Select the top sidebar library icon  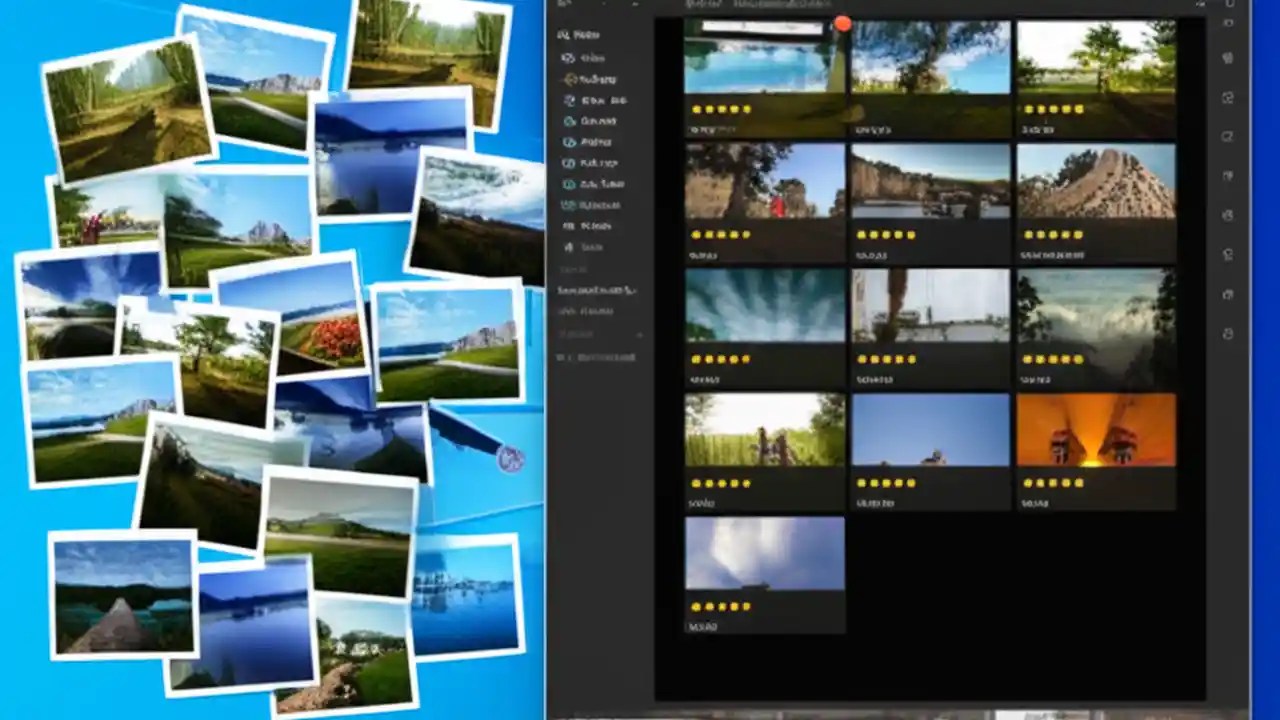[x=565, y=35]
